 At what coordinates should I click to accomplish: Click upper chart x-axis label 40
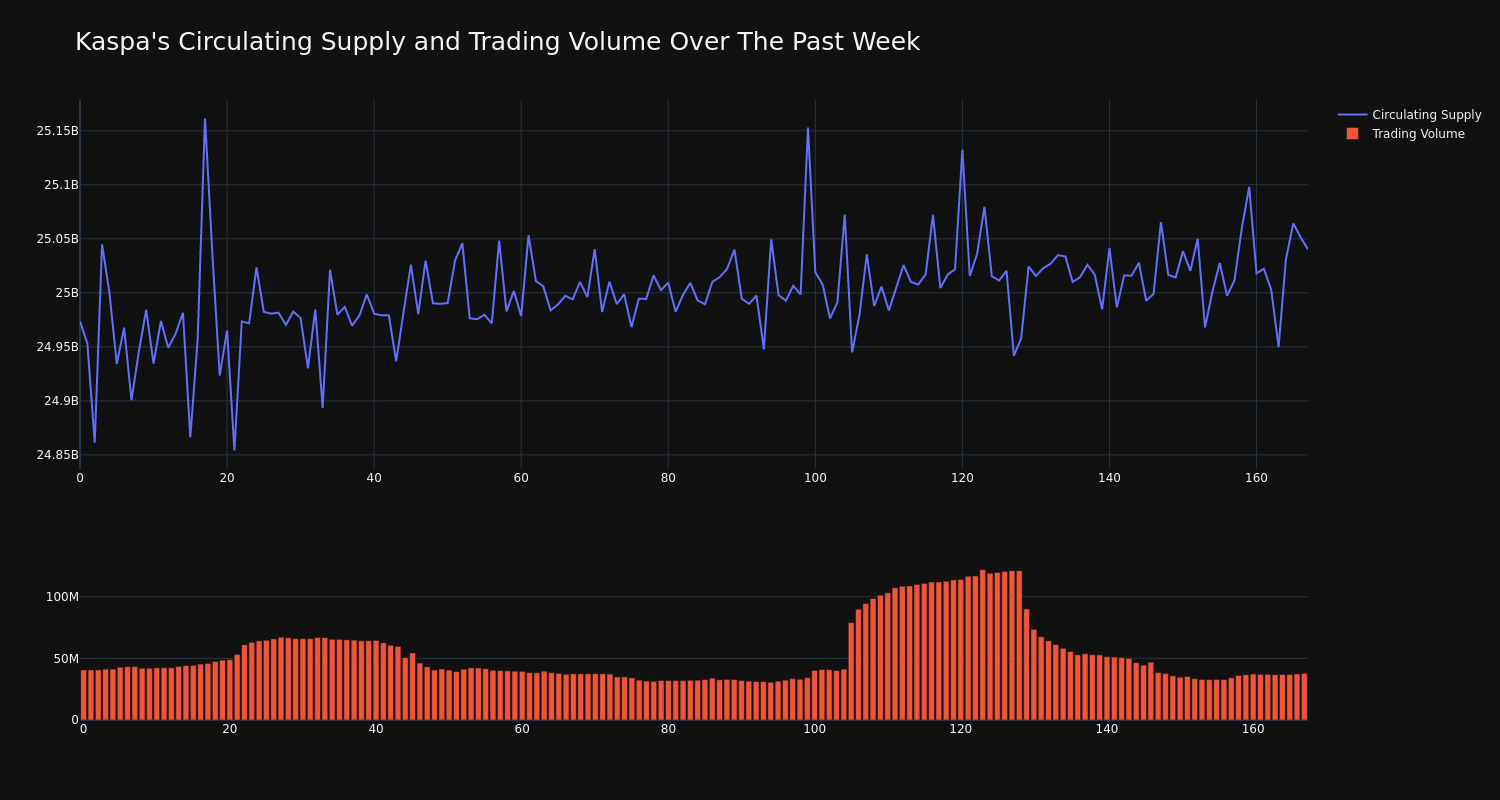click(x=374, y=478)
